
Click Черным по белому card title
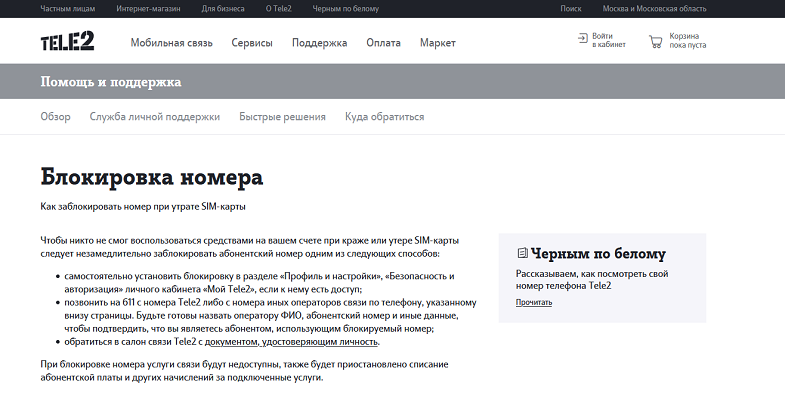tap(598, 254)
